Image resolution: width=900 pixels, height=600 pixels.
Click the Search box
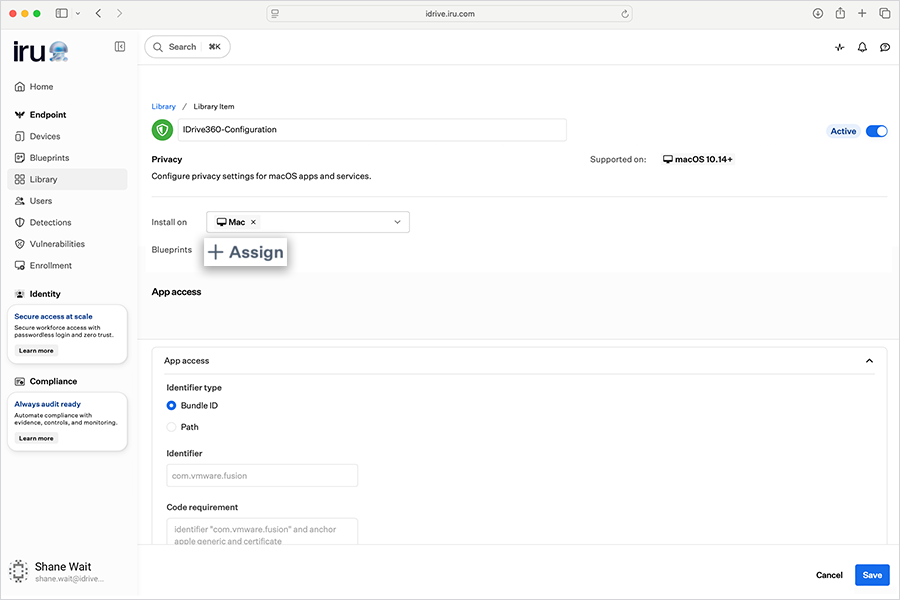pos(188,47)
